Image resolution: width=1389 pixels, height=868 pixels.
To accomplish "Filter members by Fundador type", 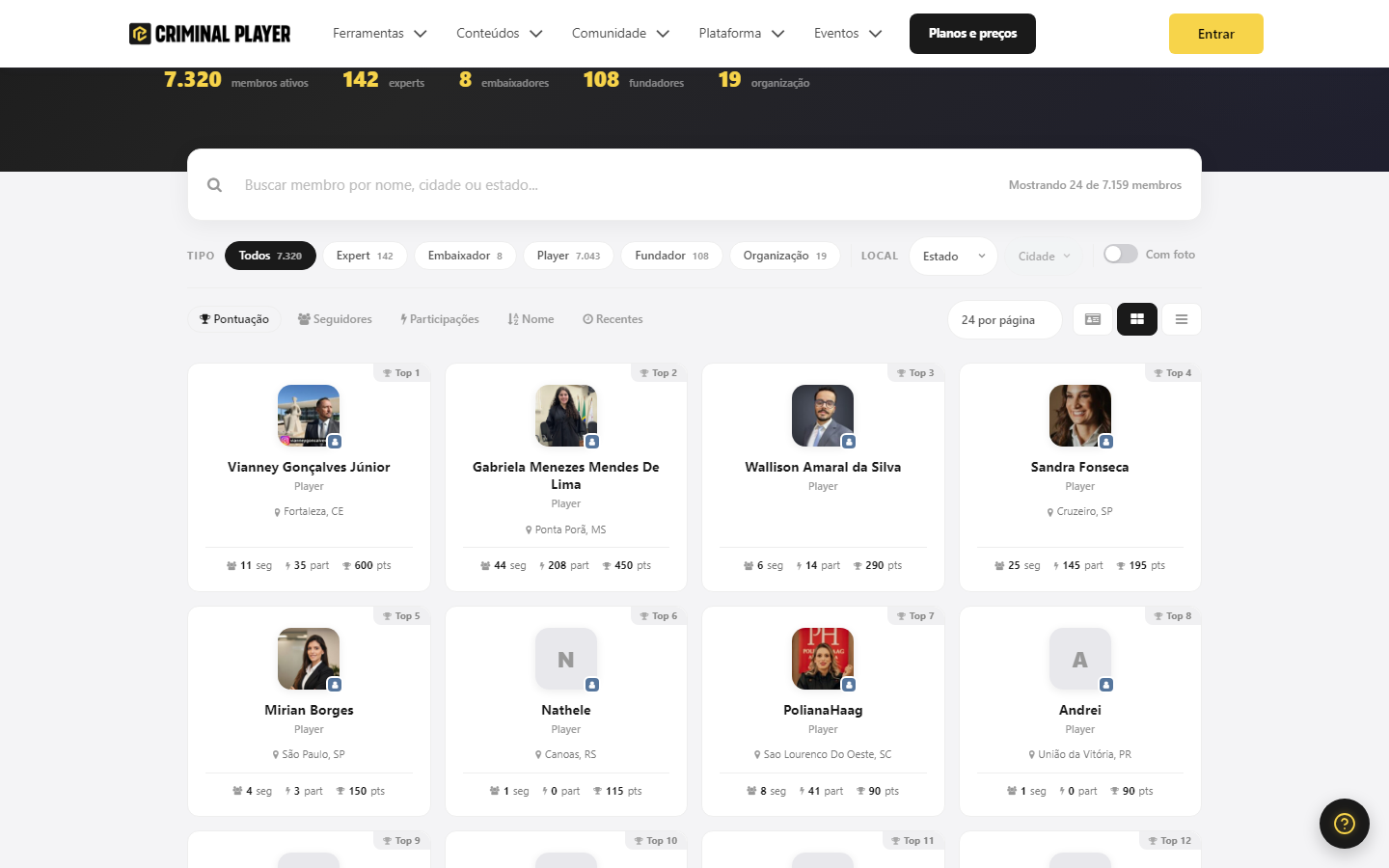I will point(671,256).
